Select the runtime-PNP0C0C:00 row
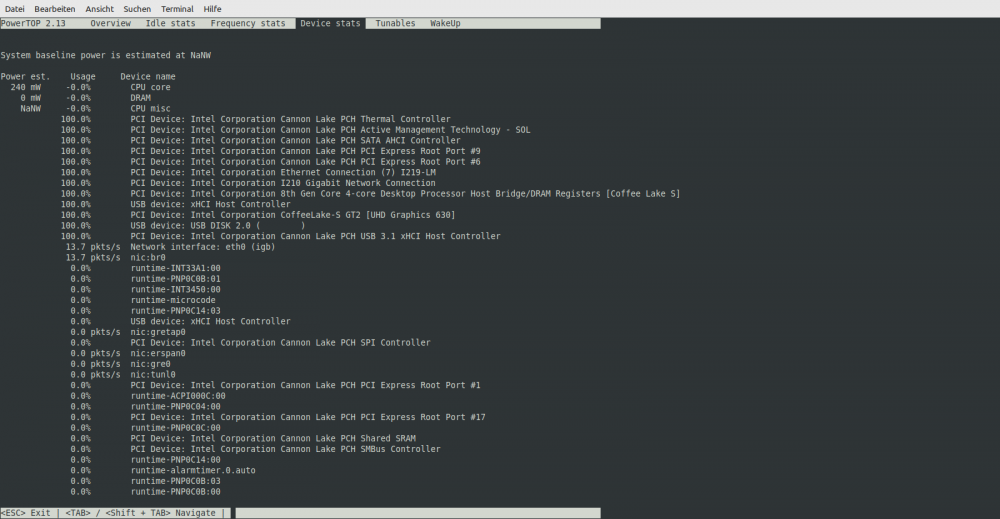 (x=145, y=428)
